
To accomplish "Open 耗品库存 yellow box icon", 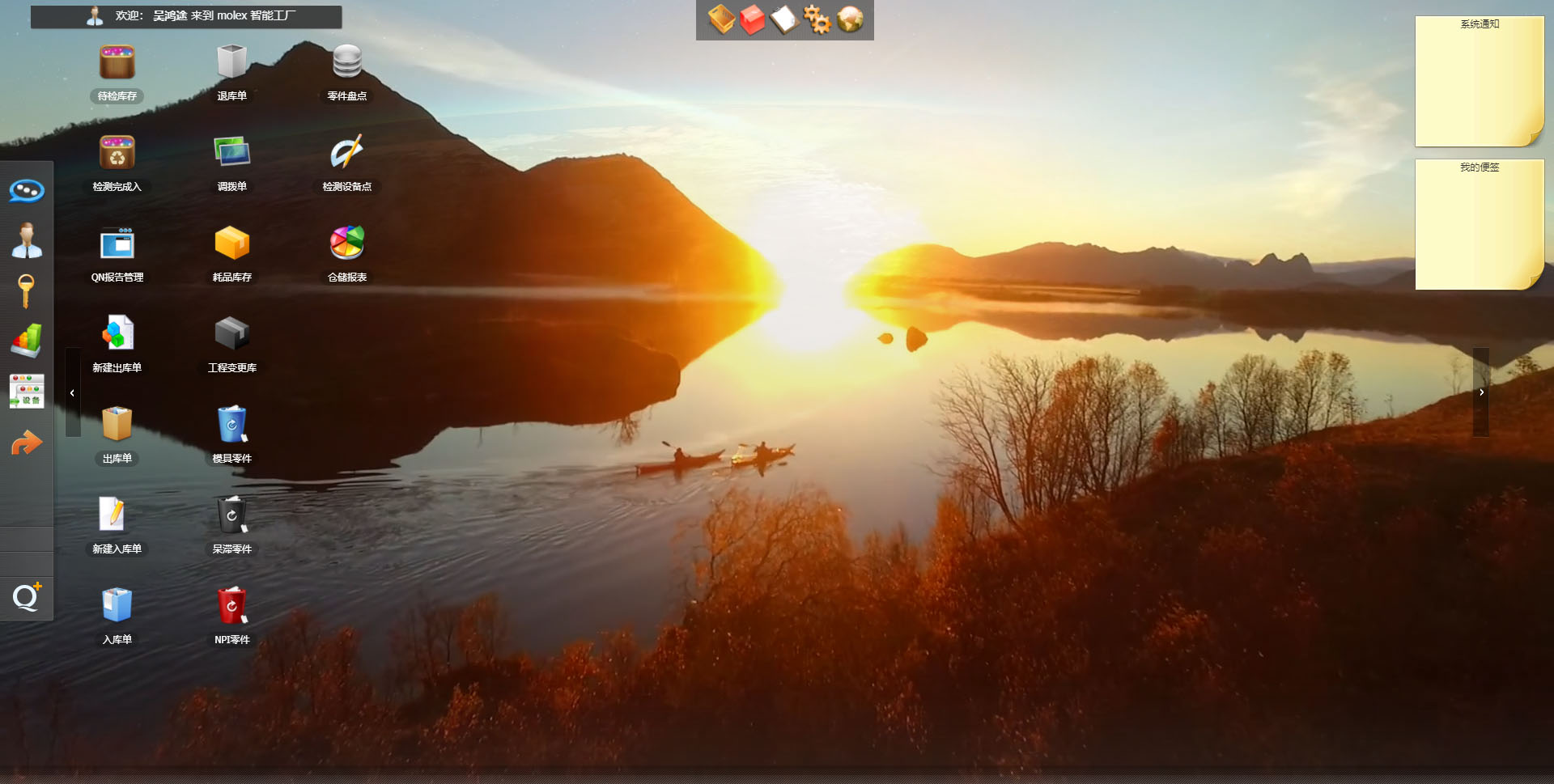I will pyautogui.click(x=231, y=244).
